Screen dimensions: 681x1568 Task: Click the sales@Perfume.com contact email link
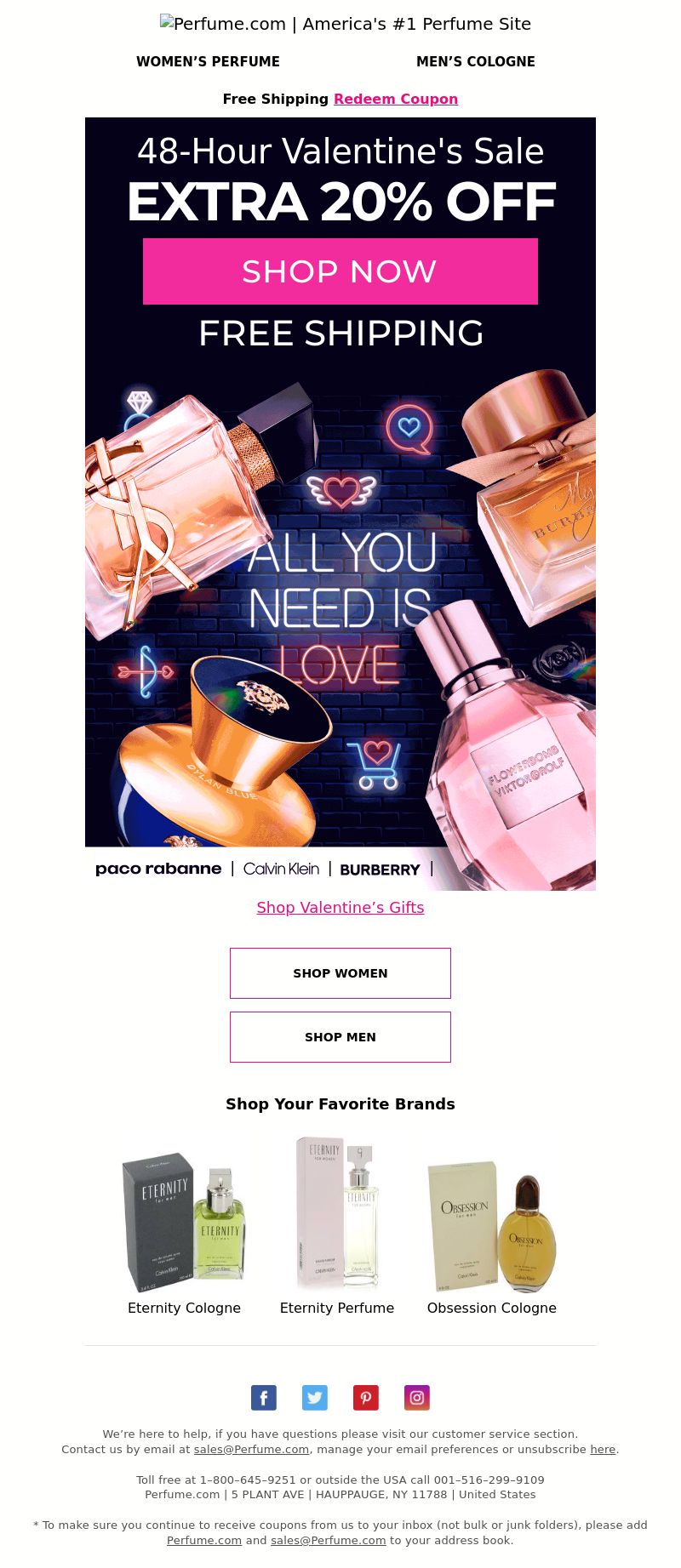[x=251, y=1449]
